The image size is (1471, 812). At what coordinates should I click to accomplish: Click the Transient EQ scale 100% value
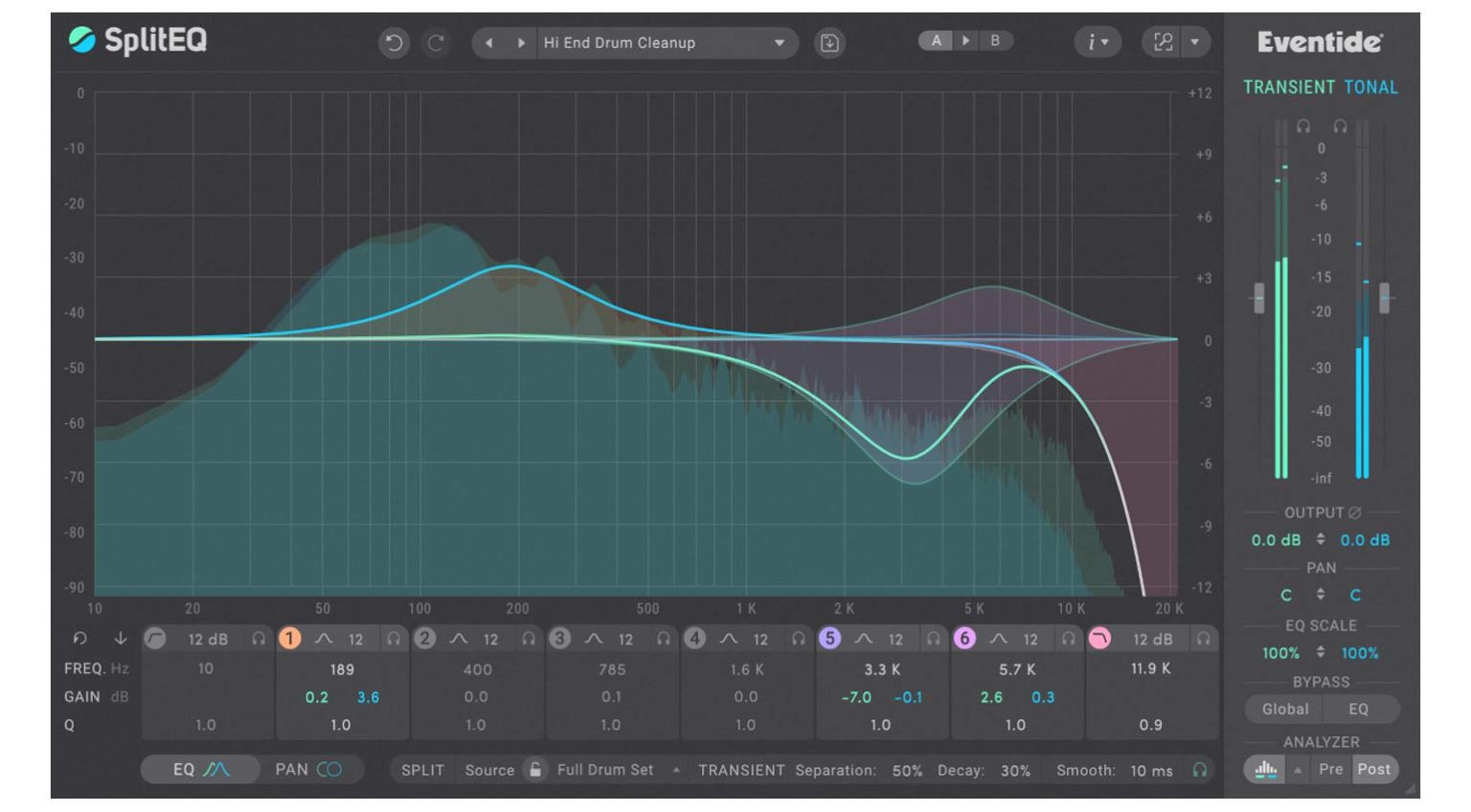(x=1280, y=653)
